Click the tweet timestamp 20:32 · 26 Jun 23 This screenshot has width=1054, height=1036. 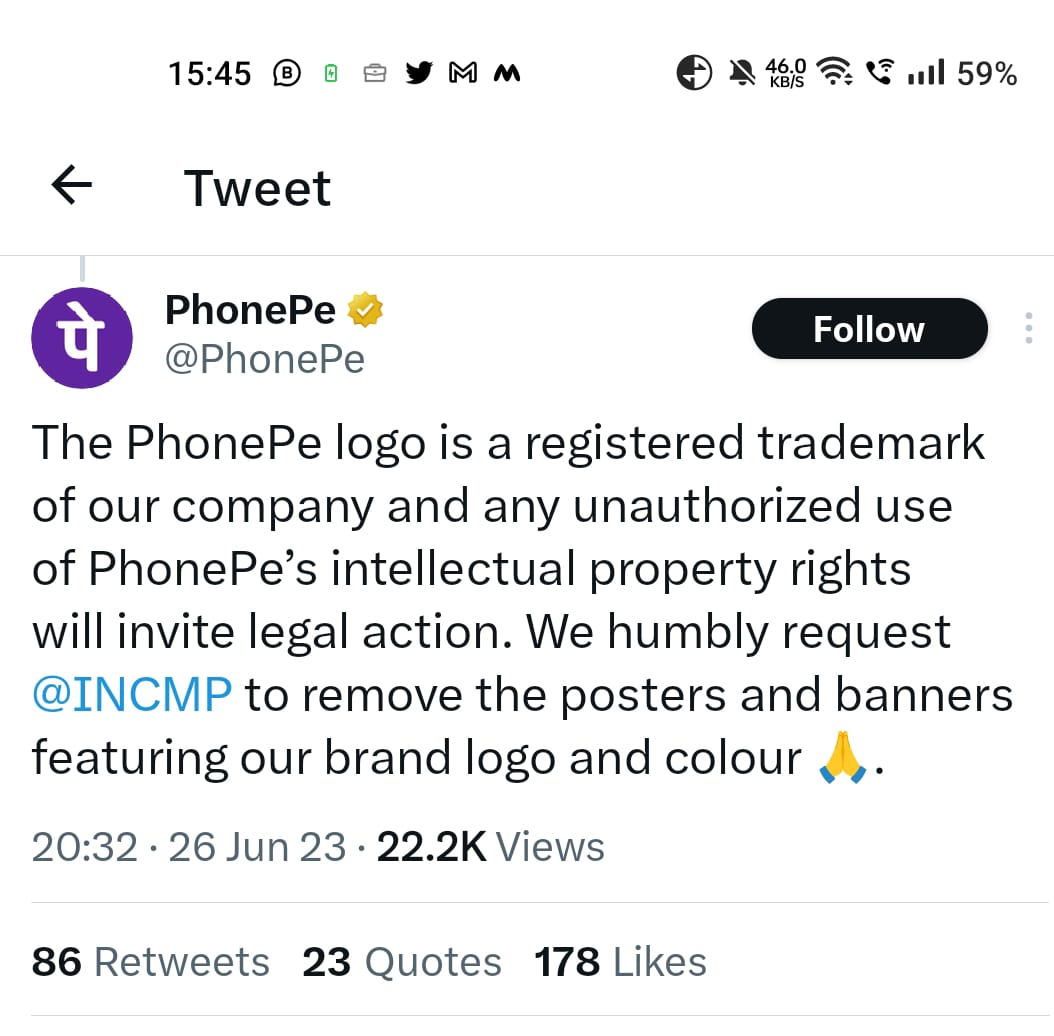[x=188, y=847]
